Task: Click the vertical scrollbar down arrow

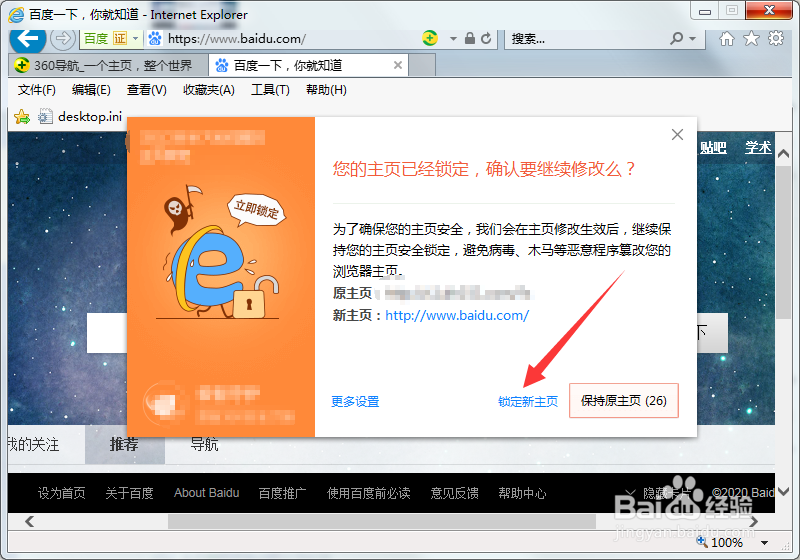Action: point(784,492)
